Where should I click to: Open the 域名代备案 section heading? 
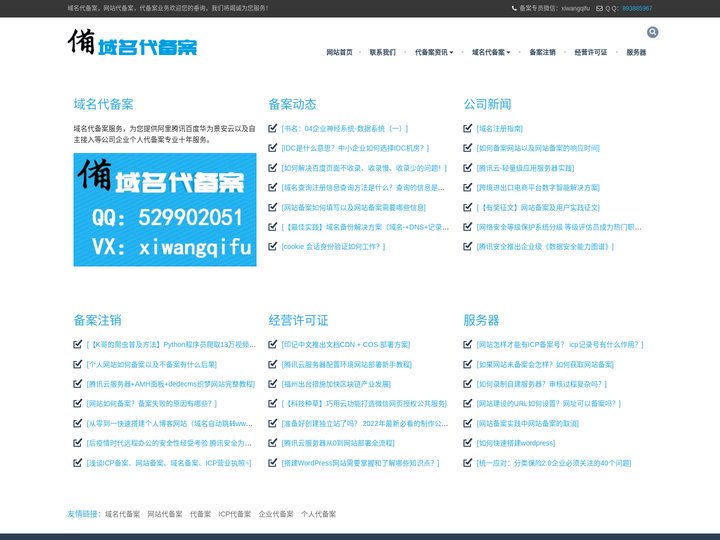click(x=103, y=104)
